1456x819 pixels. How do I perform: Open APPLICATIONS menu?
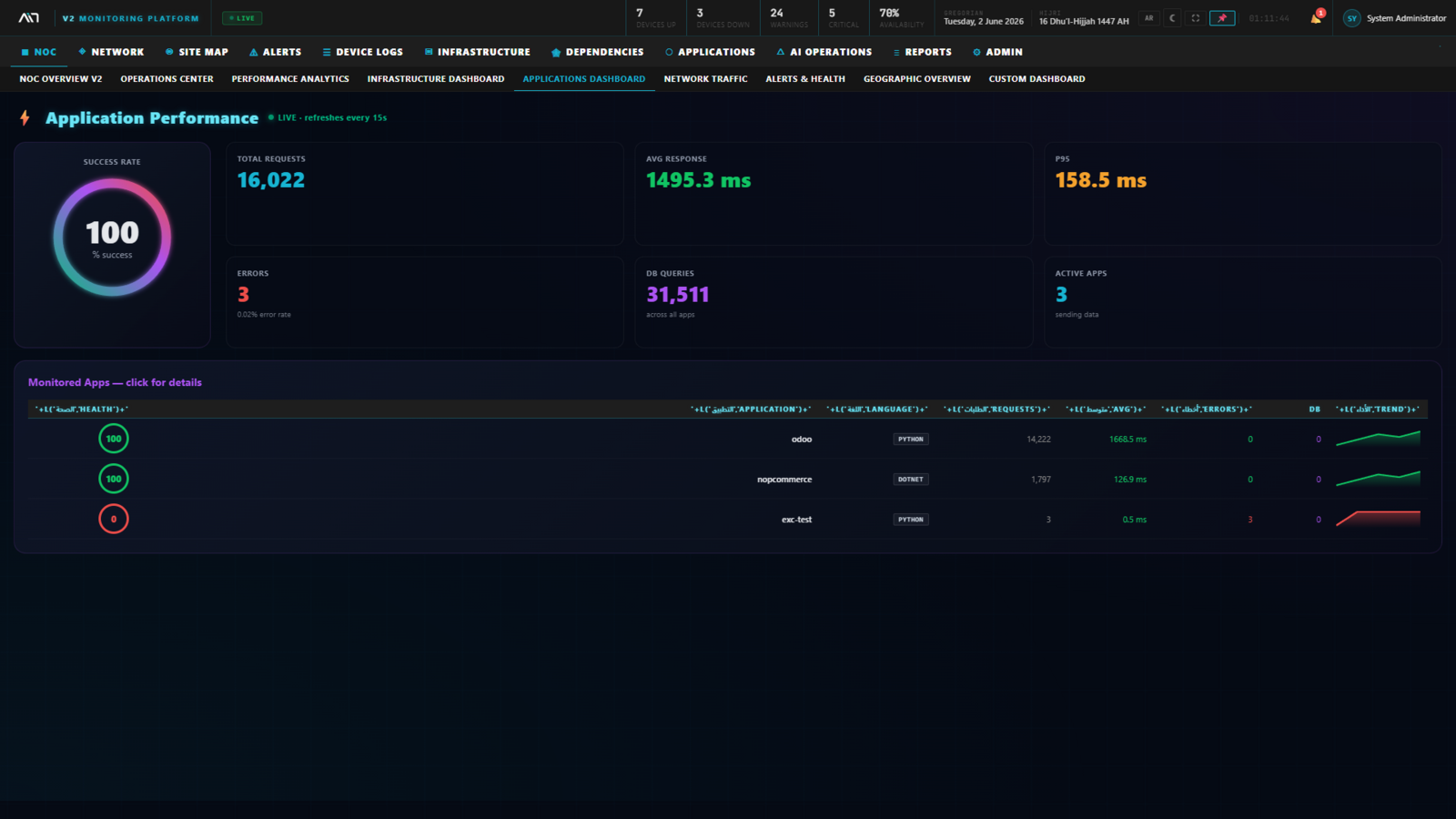(x=710, y=52)
